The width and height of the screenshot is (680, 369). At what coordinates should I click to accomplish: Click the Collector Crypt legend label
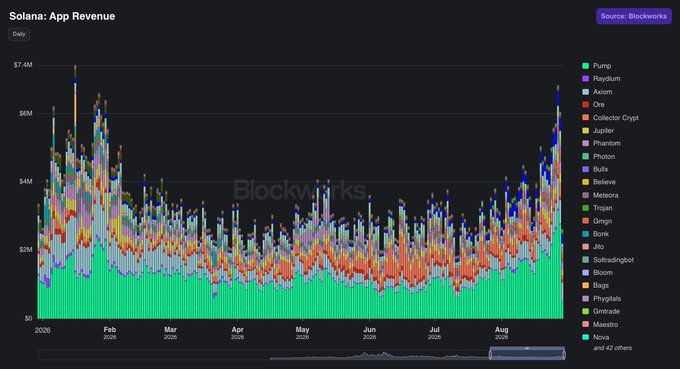pyautogui.click(x=615, y=118)
